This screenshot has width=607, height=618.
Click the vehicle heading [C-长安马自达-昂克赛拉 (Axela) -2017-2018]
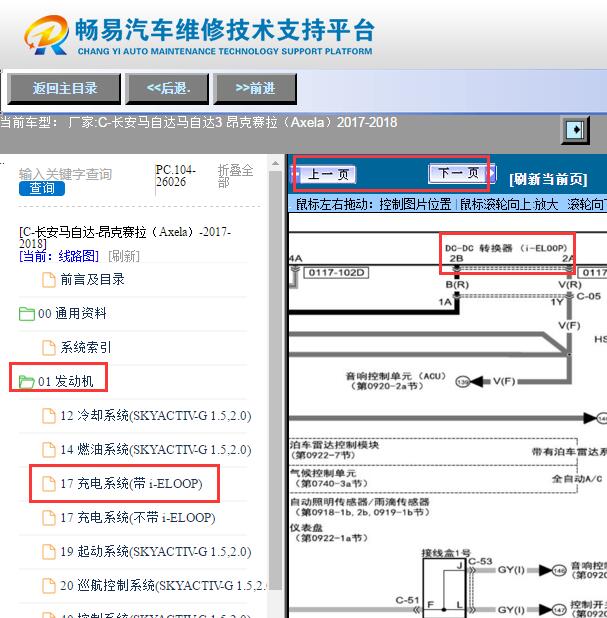click(x=125, y=237)
